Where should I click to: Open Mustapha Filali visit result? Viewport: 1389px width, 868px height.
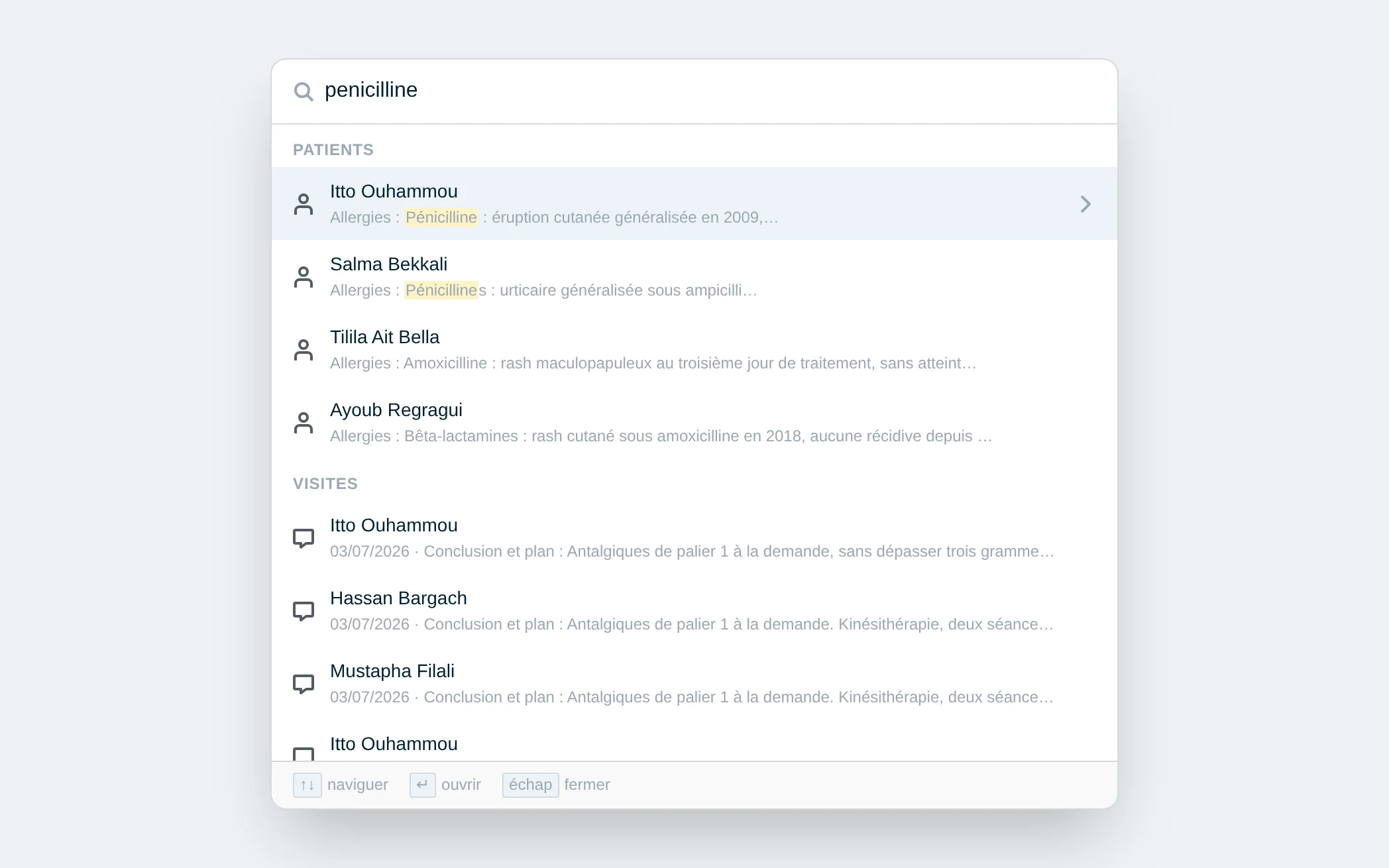(x=694, y=683)
